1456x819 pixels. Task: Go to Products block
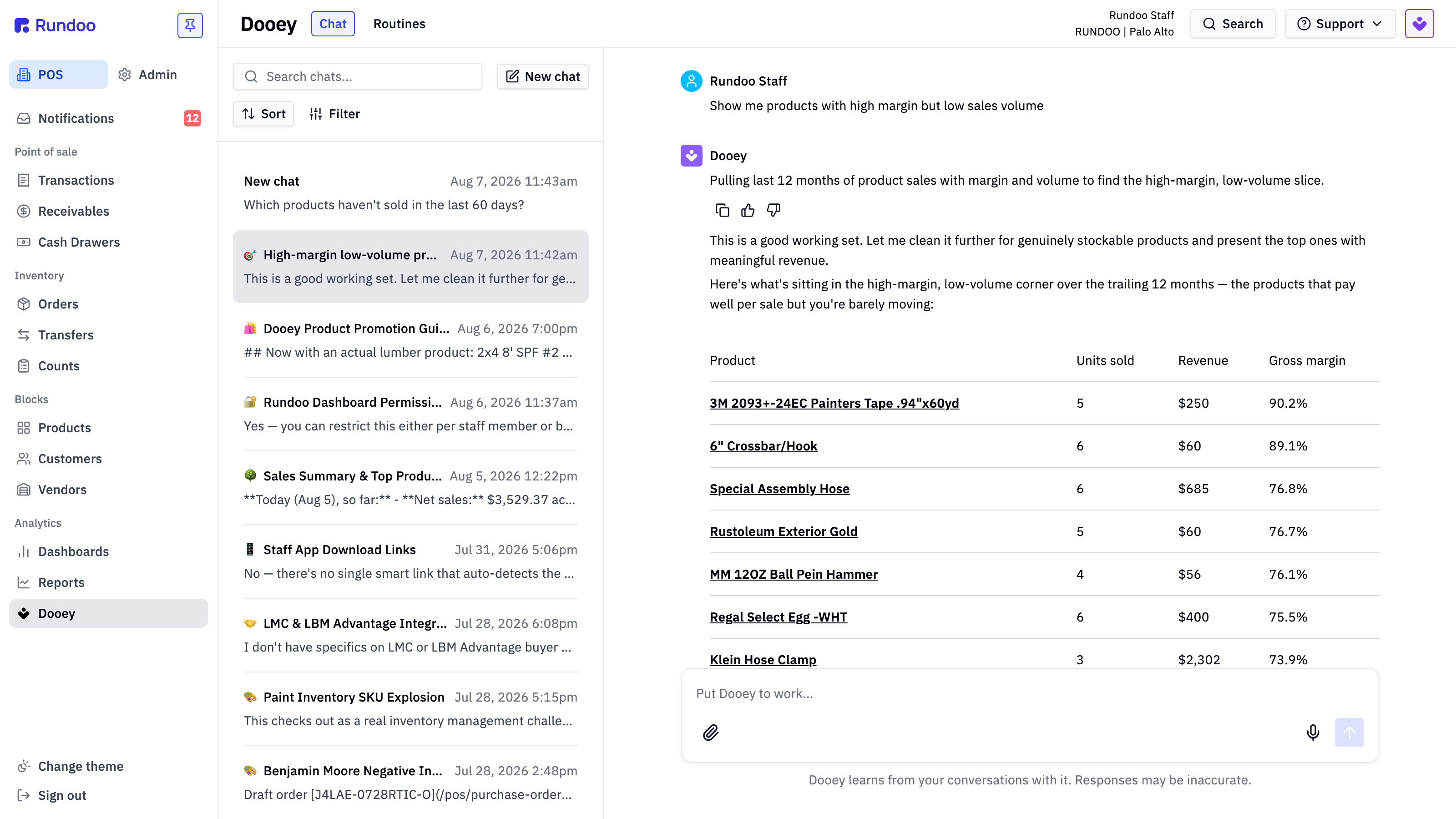109,428
